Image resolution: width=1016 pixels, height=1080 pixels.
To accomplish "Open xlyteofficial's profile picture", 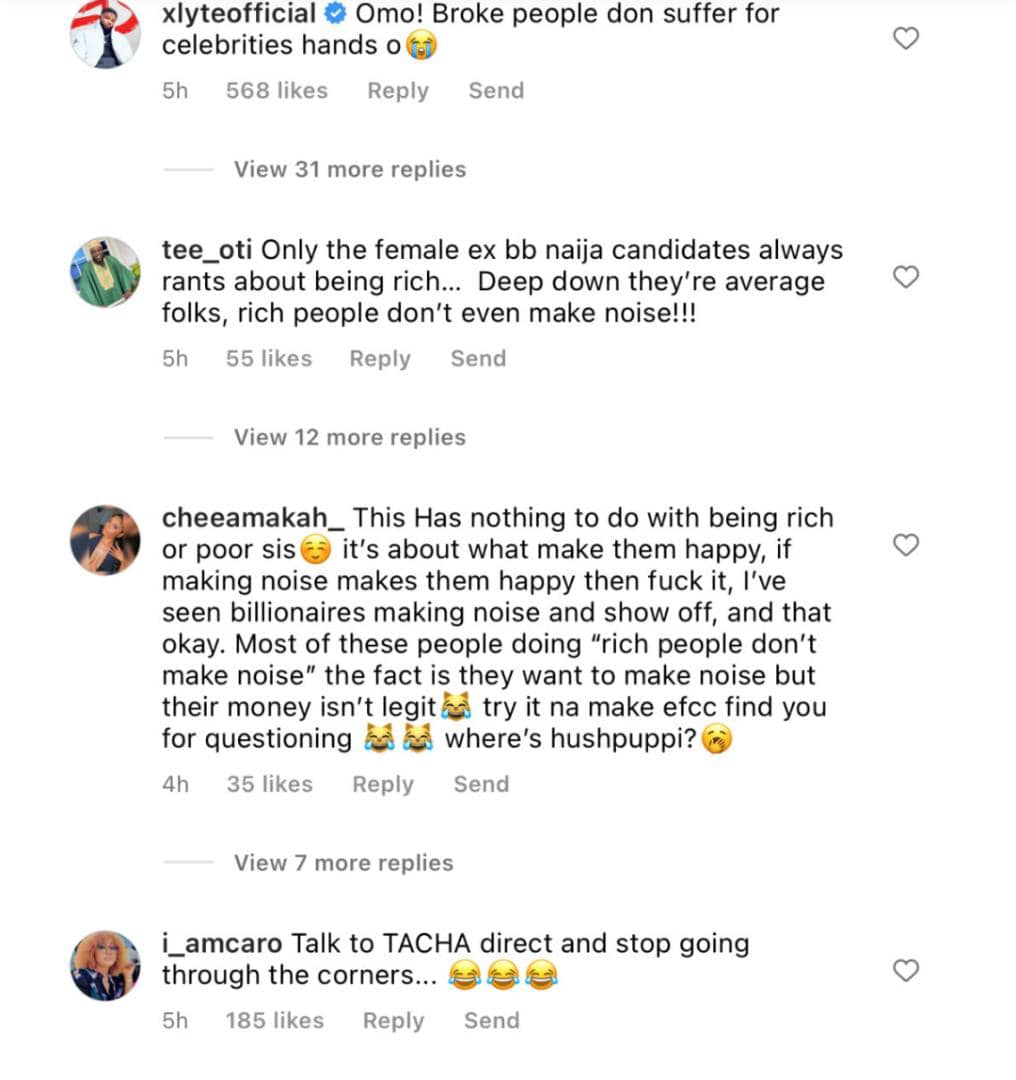I will [x=105, y=34].
